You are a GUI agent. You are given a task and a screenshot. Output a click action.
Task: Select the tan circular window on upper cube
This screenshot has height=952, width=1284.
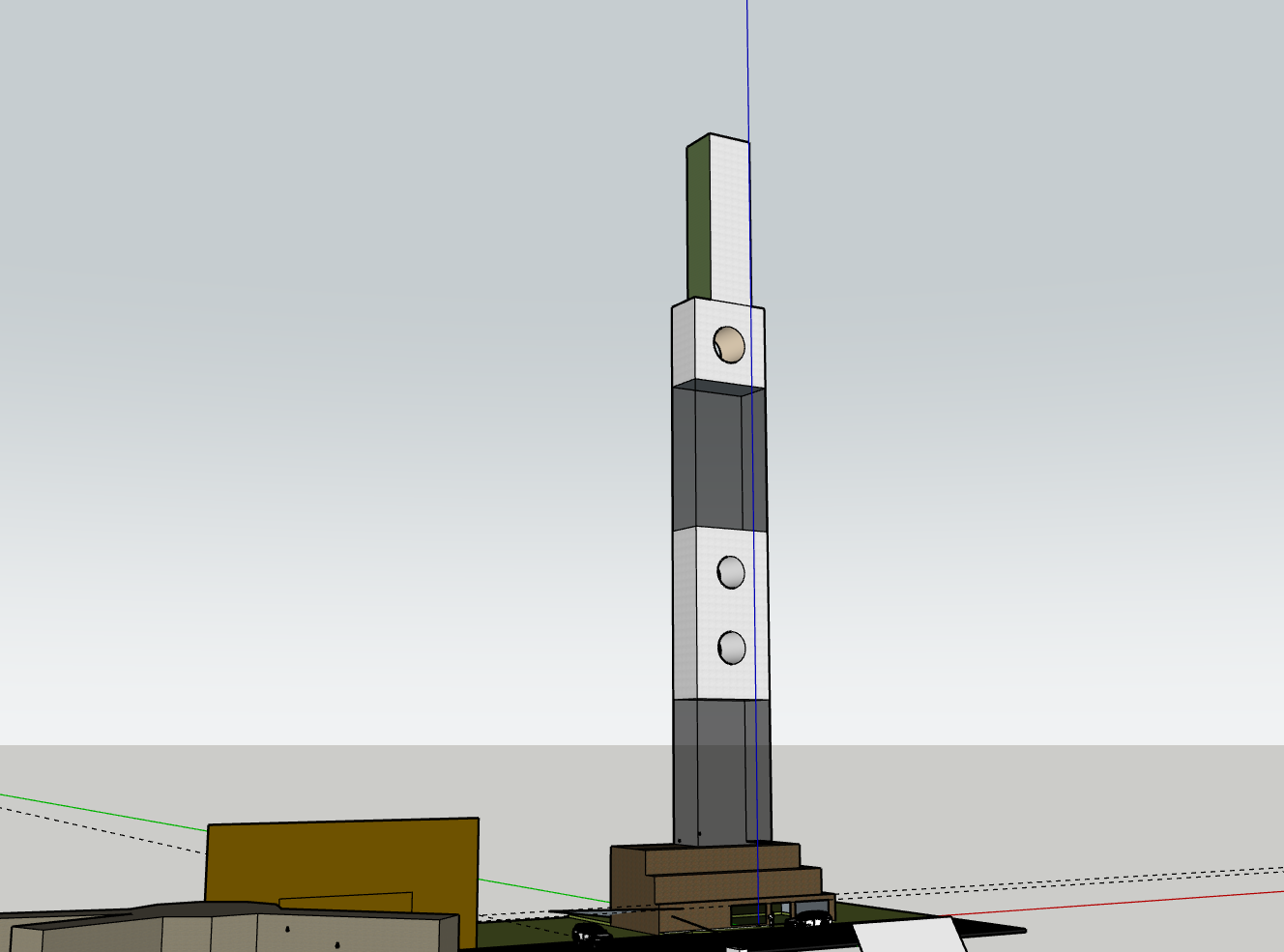tap(729, 344)
